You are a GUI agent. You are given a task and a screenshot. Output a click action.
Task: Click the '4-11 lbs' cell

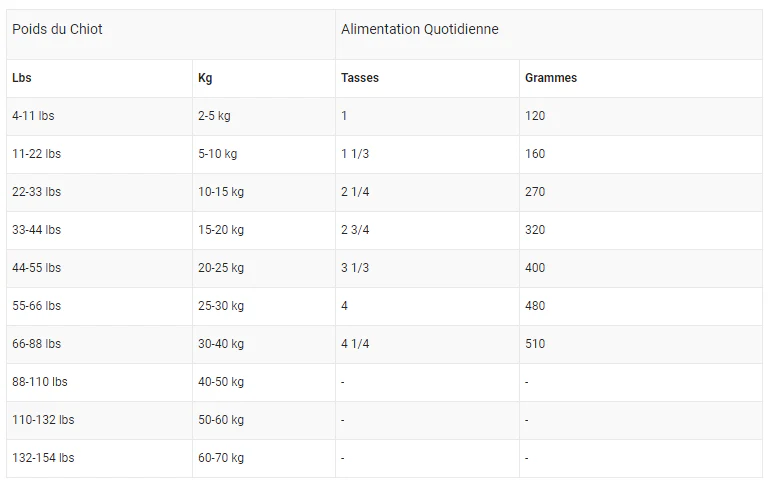click(33, 116)
